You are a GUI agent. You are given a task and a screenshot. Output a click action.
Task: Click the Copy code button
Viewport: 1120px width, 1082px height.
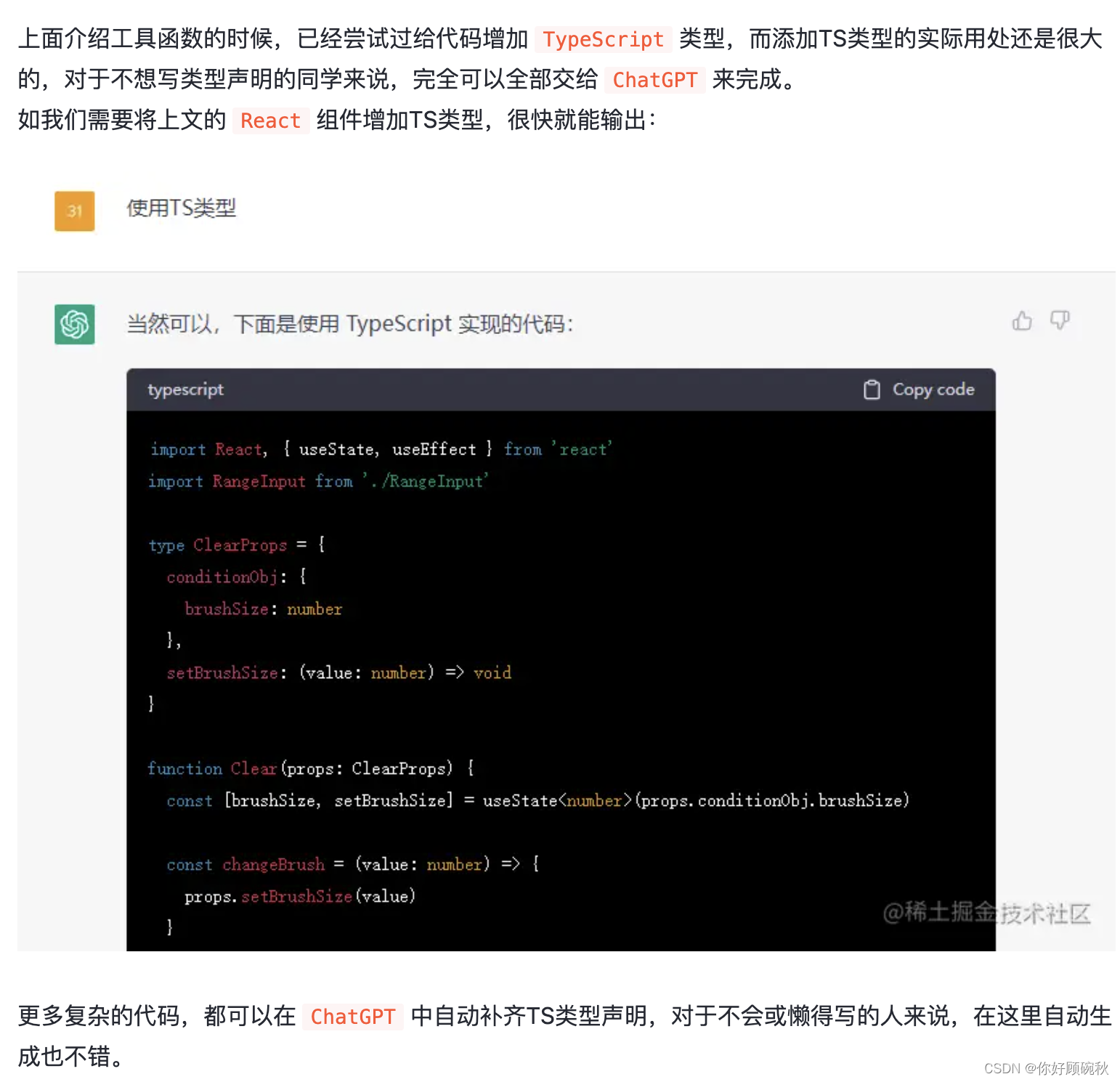(x=919, y=390)
